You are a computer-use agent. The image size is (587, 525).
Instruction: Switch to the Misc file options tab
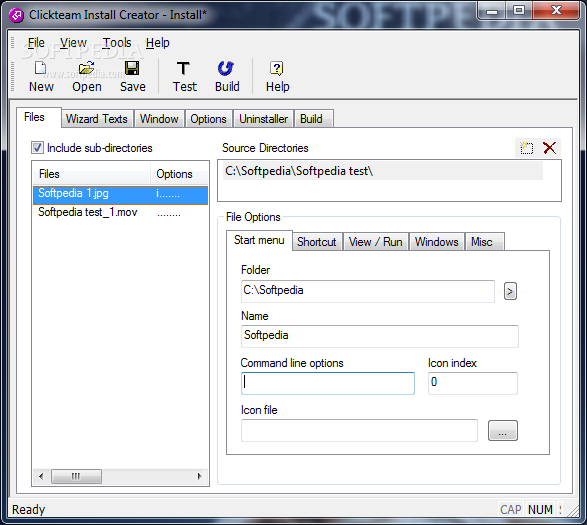pyautogui.click(x=484, y=242)
